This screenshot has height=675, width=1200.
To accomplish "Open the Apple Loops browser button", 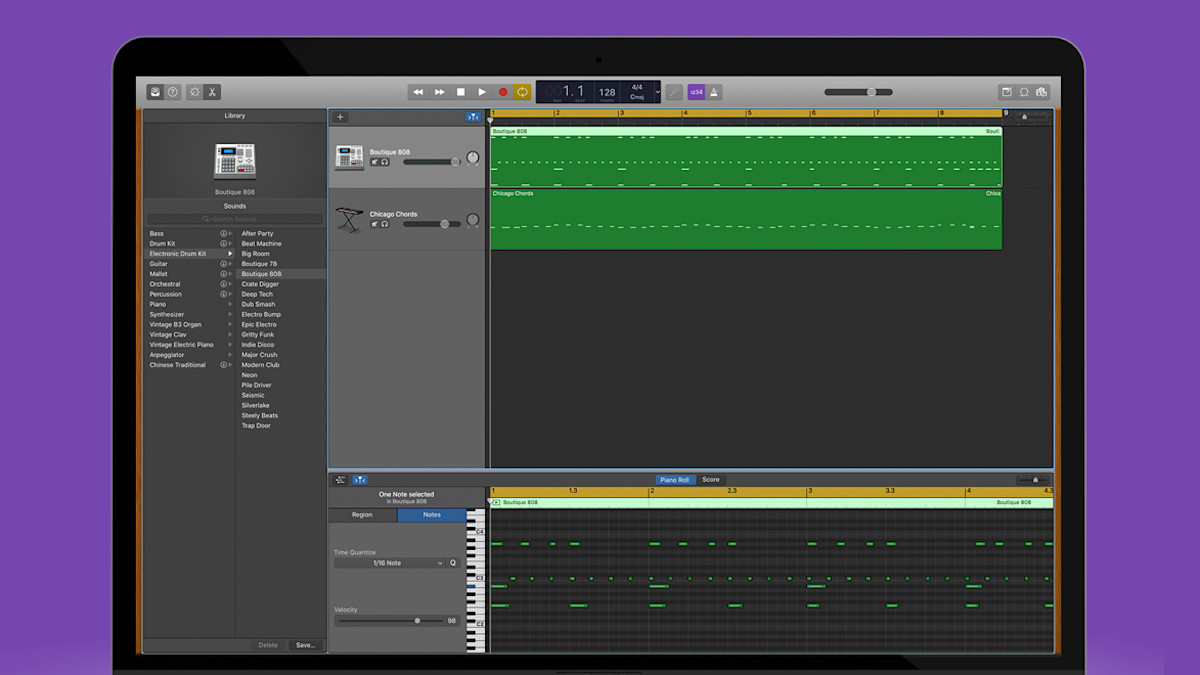I will tap(1024, 92).
